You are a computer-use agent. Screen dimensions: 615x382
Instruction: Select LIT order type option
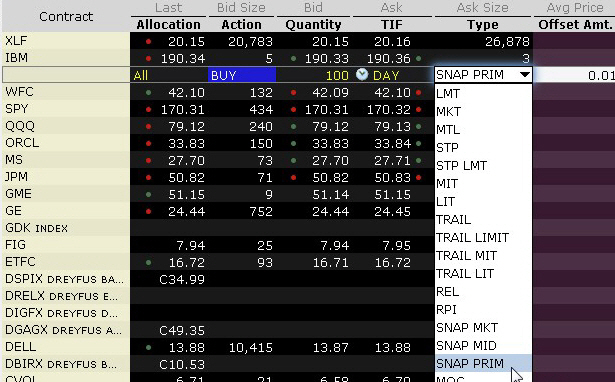point(483,202)
